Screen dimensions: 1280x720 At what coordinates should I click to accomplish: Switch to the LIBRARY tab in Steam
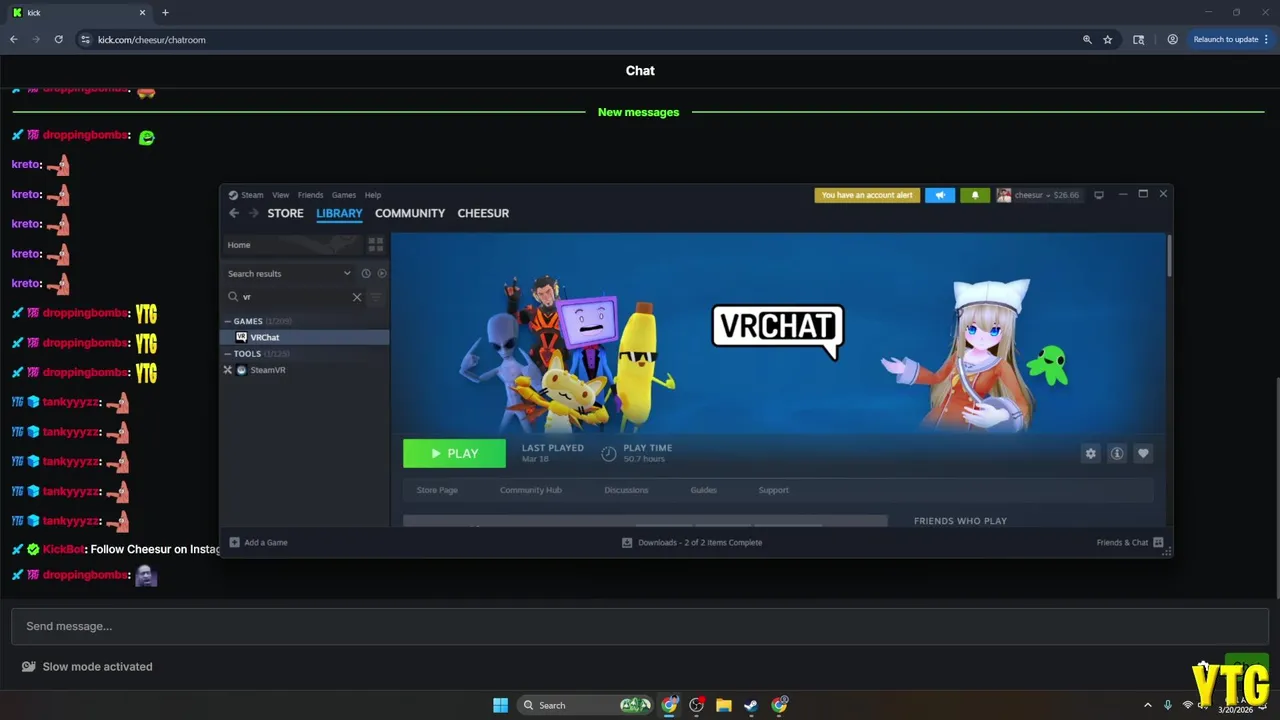point(339,213)
